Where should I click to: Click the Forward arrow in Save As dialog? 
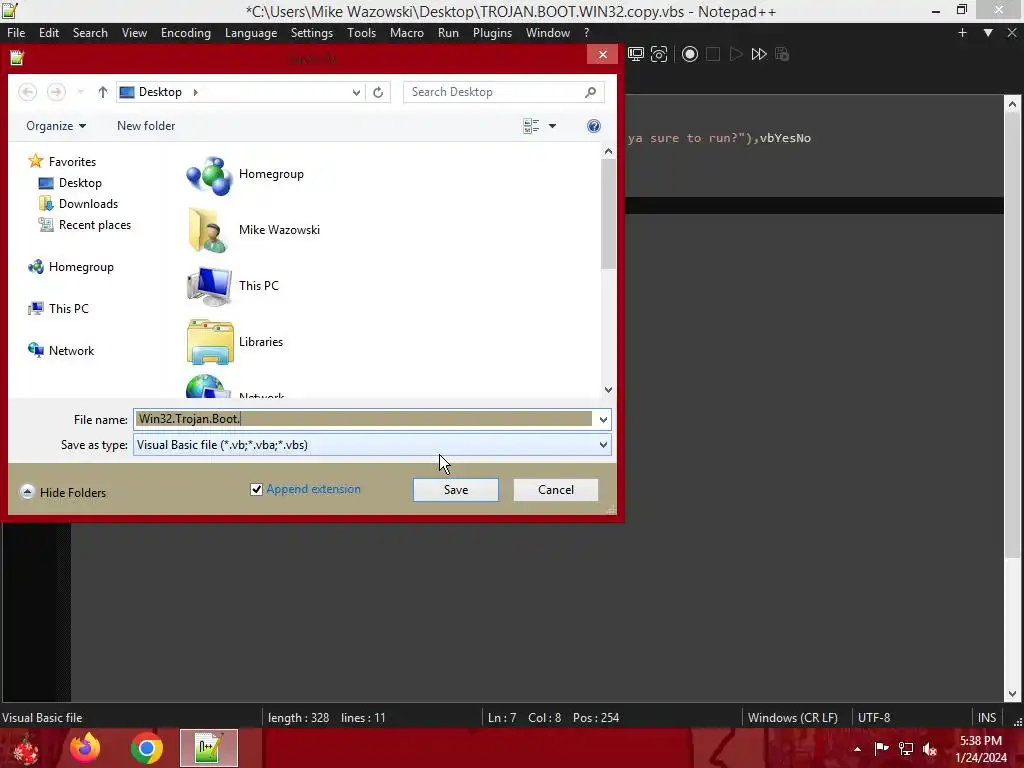coord(56,92)
